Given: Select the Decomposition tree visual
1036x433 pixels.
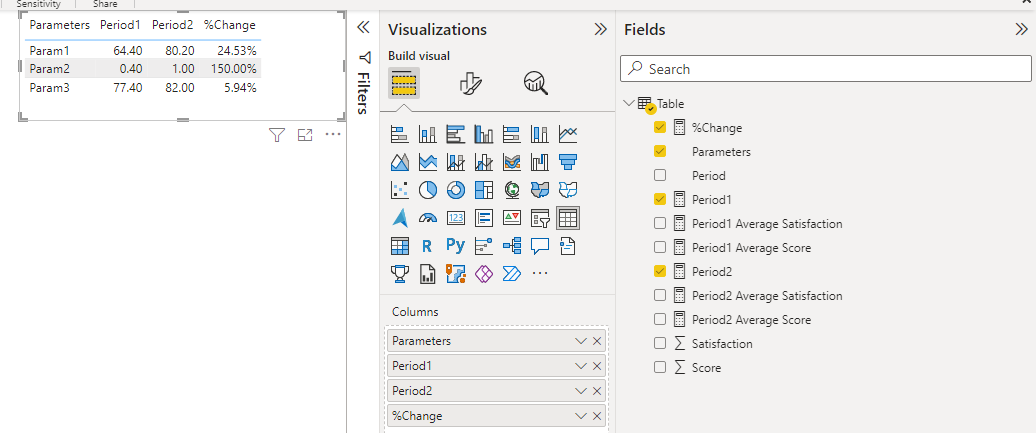Looking at the screenshot, I should (511, 246).
